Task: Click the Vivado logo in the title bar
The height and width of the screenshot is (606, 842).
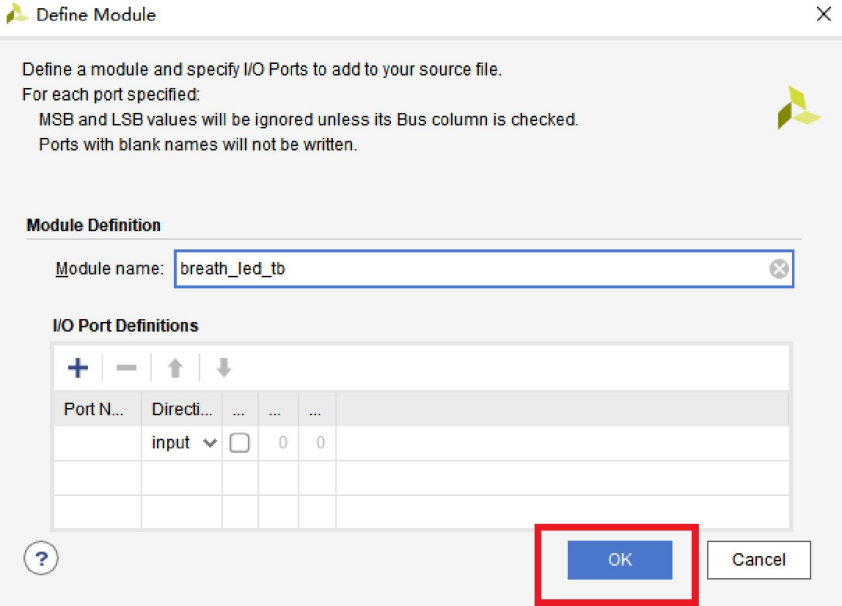Action: [x=17, y=15]
